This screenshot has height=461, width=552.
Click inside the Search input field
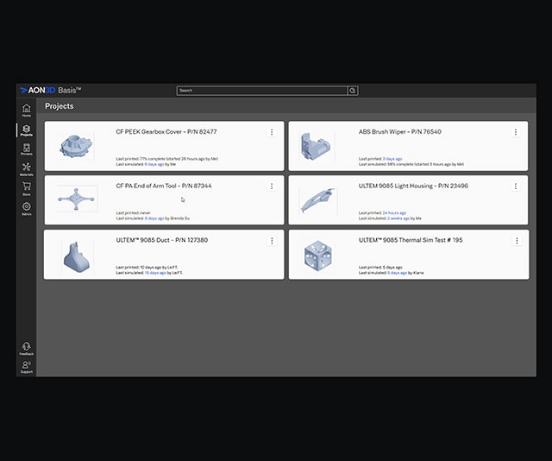point(262,91)
